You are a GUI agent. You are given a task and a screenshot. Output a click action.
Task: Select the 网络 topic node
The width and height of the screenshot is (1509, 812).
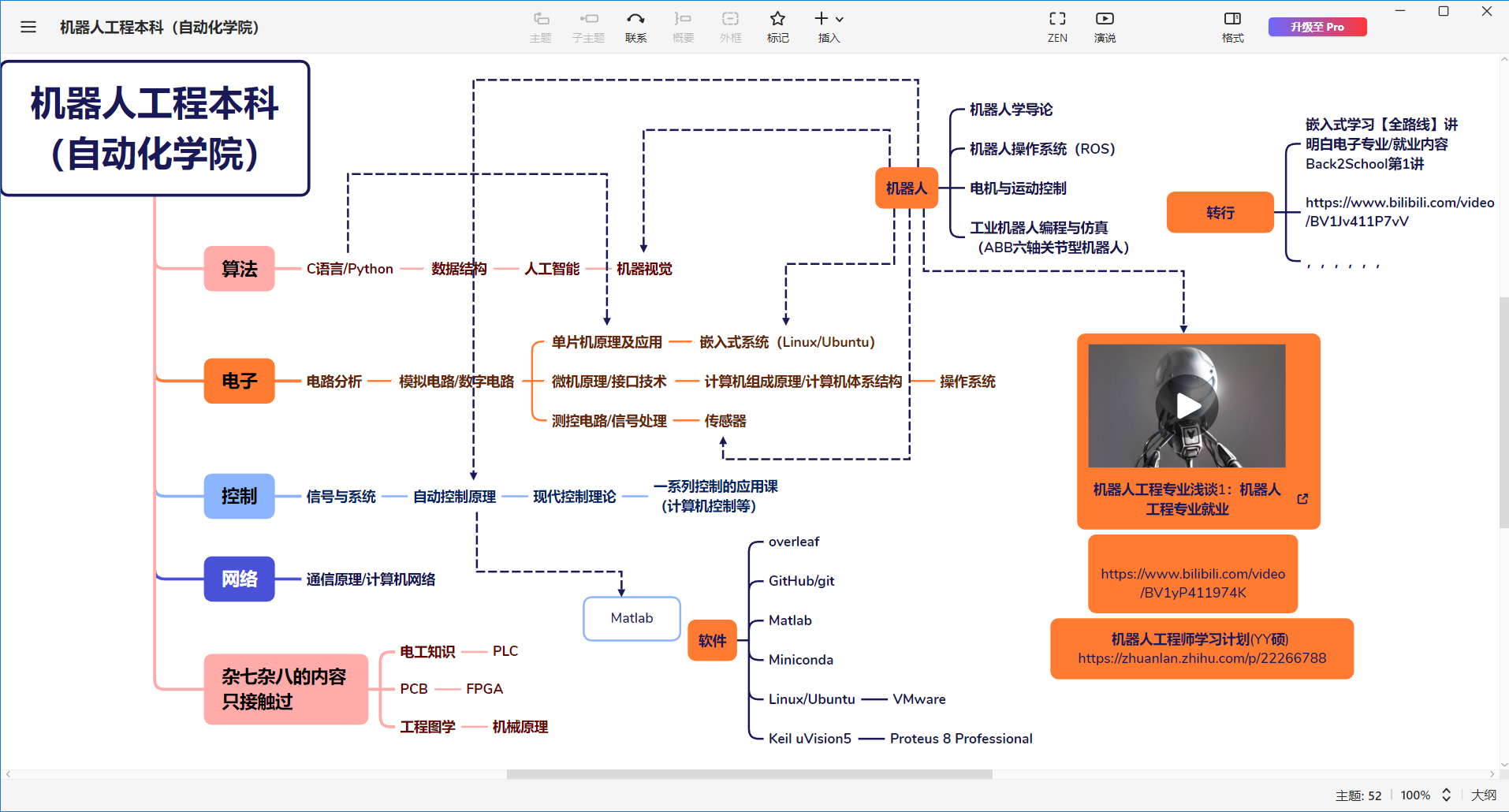tap(239, 579)
